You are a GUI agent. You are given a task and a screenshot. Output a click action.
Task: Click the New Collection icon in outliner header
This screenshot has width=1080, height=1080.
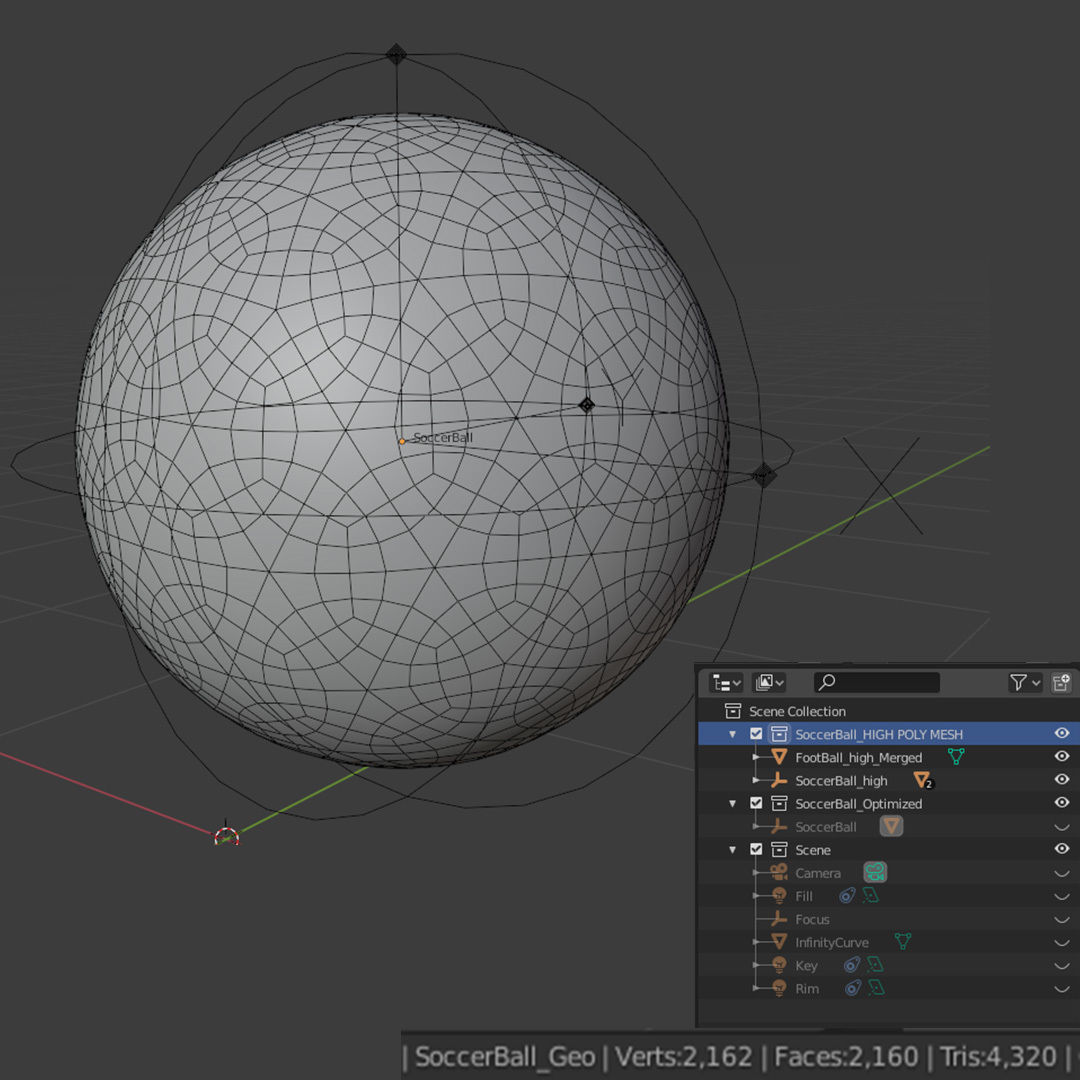(1061, 682)
